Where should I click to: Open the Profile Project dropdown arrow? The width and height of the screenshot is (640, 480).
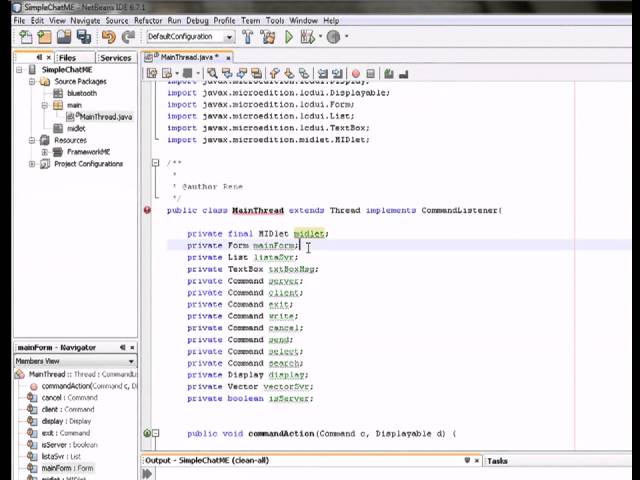click(347, 36)
